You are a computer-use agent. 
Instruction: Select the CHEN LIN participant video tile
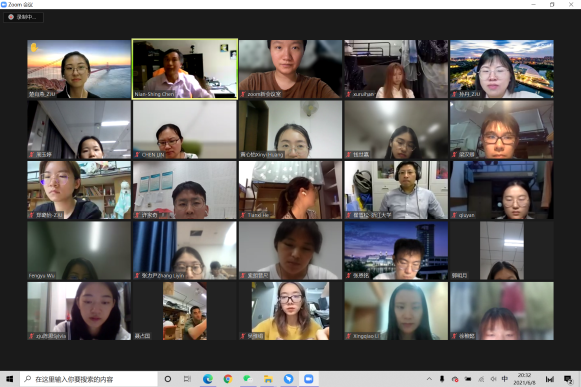pyautogui.click(x=185, y=130)
